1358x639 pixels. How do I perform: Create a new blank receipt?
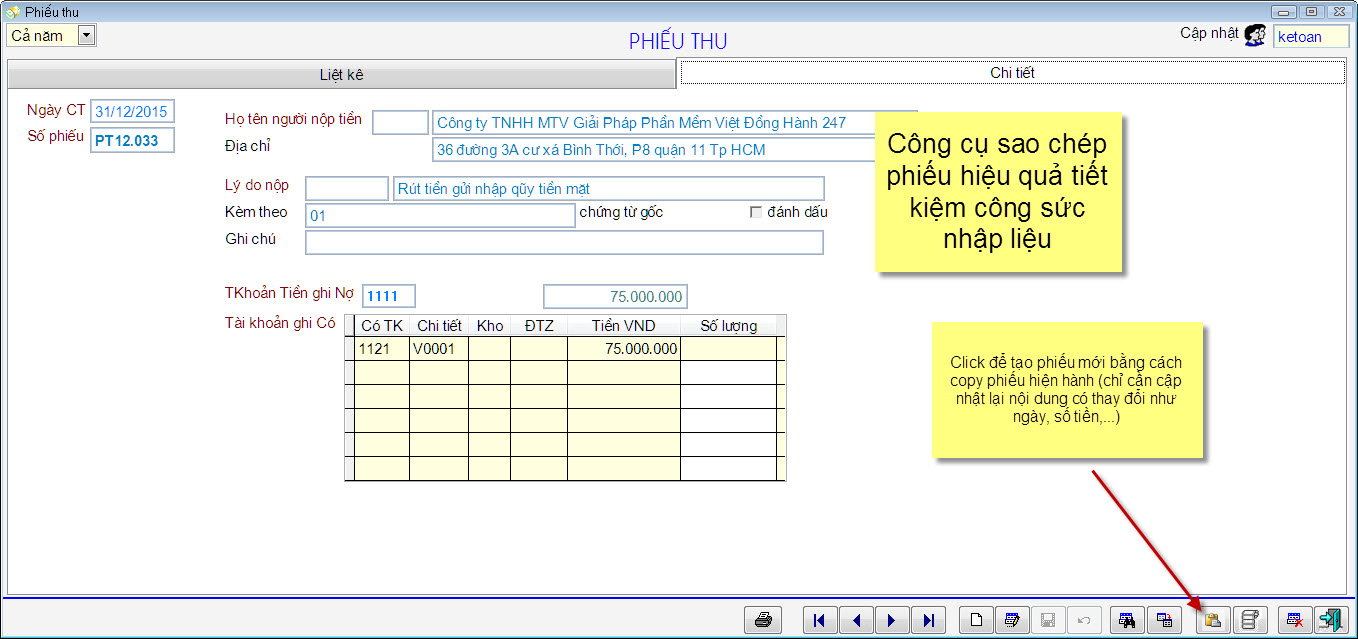pos(976,620)
